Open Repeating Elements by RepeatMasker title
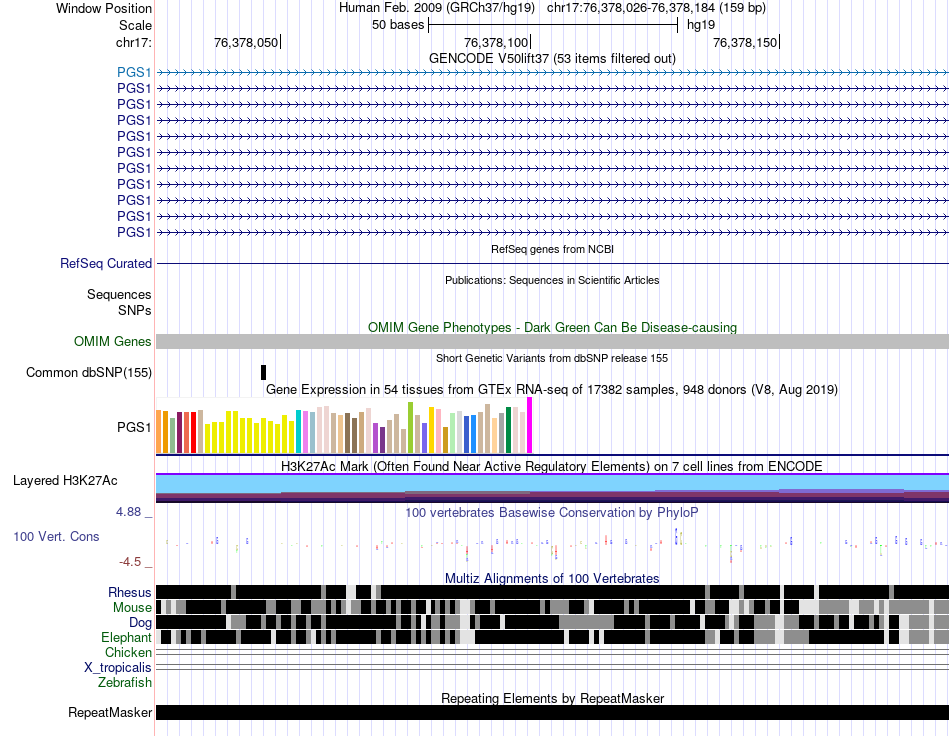 pos(552,698)
